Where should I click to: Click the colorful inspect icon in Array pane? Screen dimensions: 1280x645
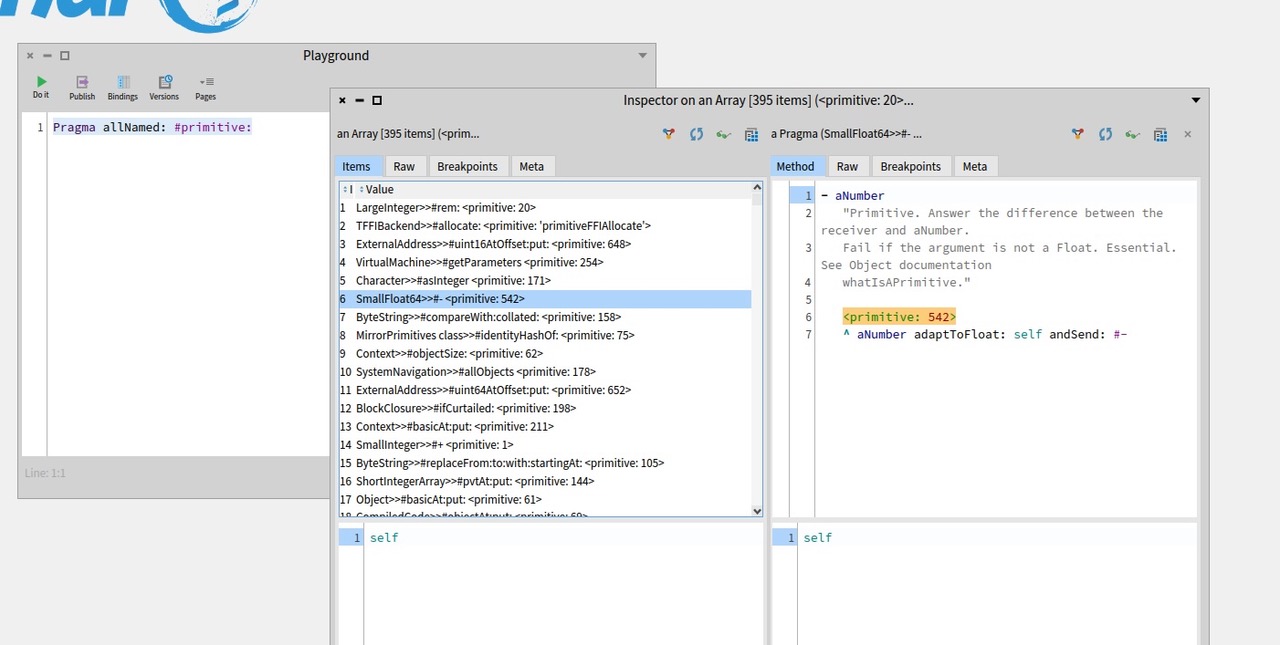pyautogui.click(x=669, y=134)
